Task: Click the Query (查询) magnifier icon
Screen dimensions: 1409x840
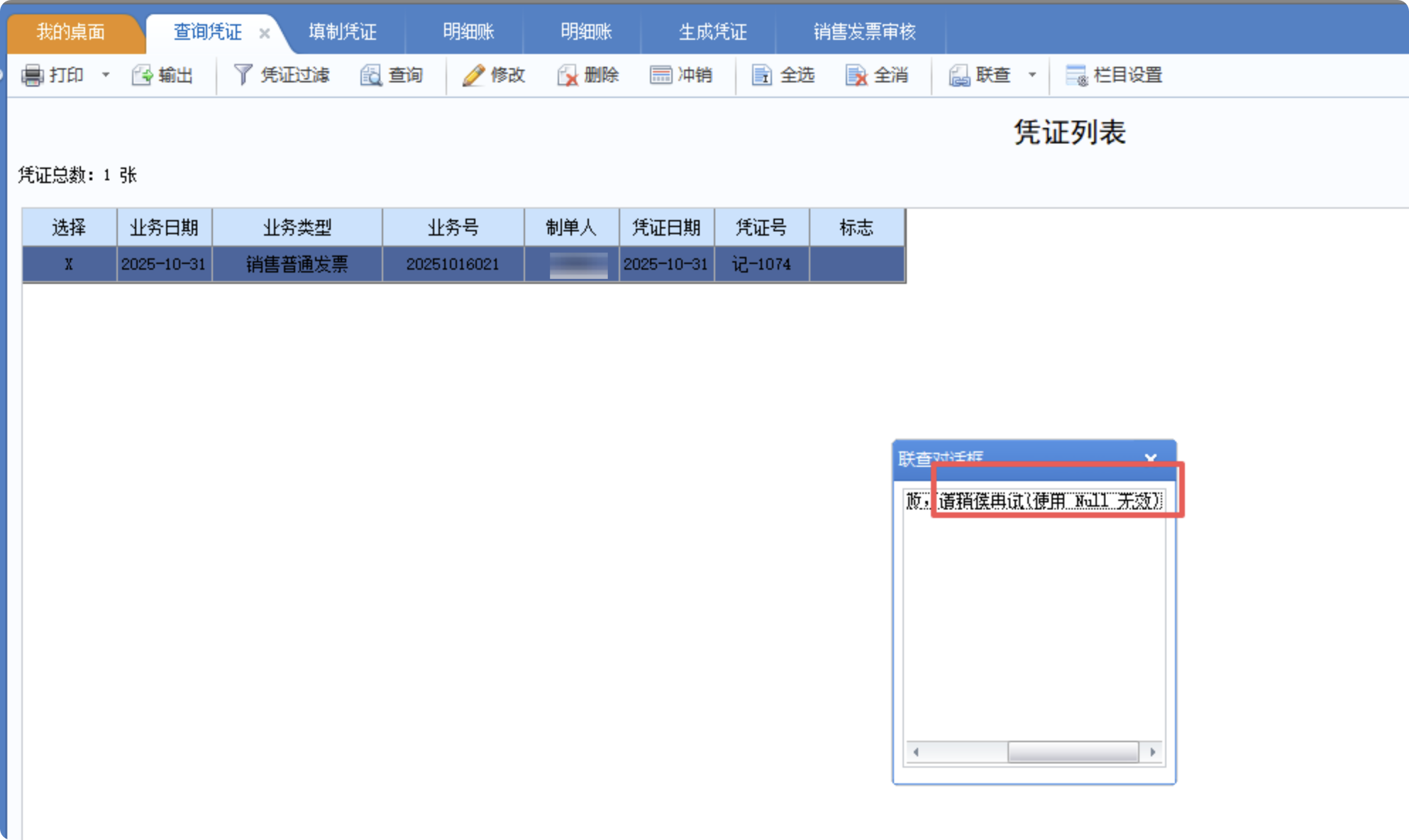Action: pos(370,75)
